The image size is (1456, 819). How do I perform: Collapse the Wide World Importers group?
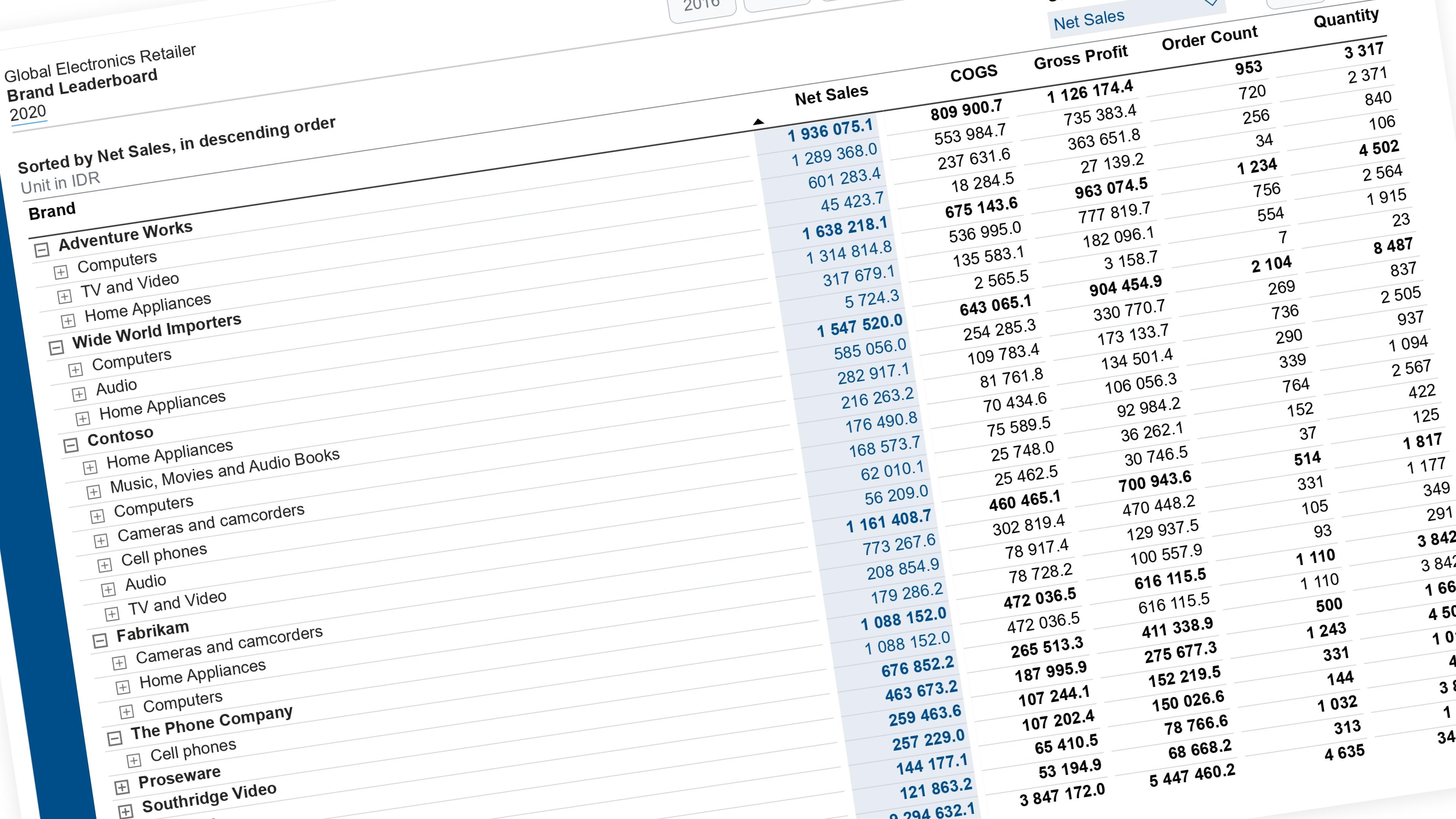coord(56,347)
